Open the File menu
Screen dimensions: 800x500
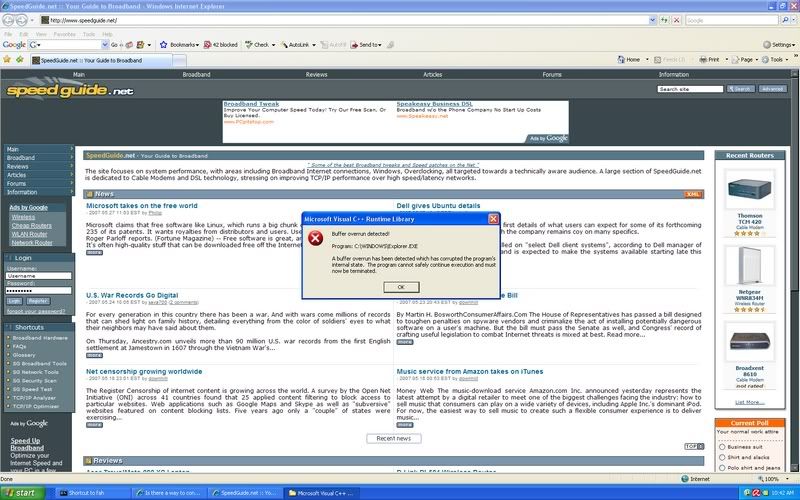click(8, 34)
